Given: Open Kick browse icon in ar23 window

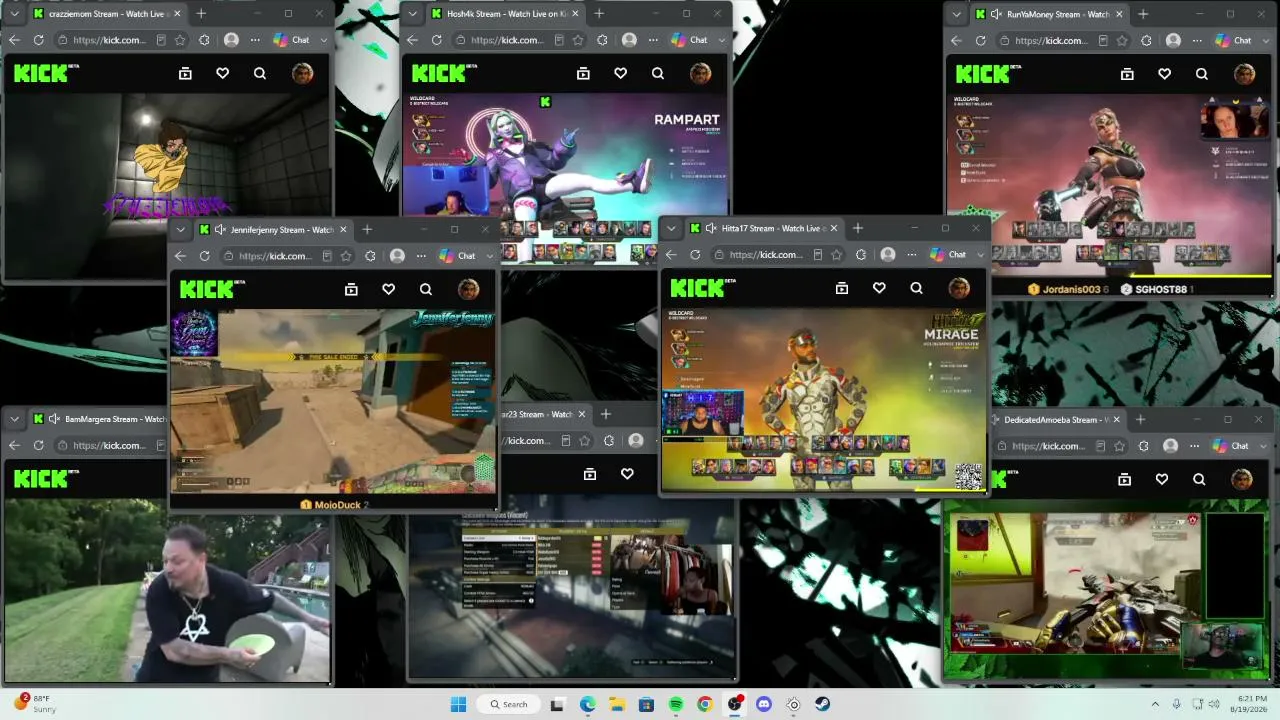Looking at the screenshot, I should pos(590,474).
